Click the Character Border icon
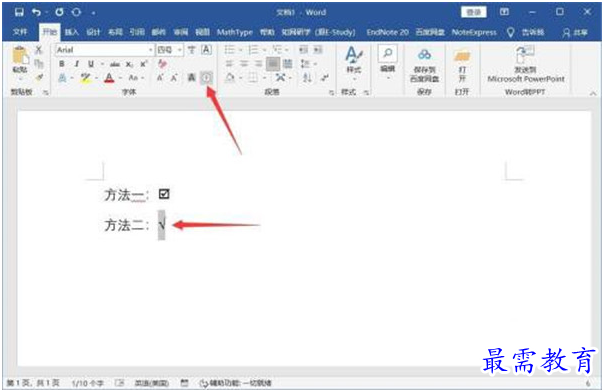Viewport: 604px width, 392px height. pyautogui.click(x=206, y=50)
